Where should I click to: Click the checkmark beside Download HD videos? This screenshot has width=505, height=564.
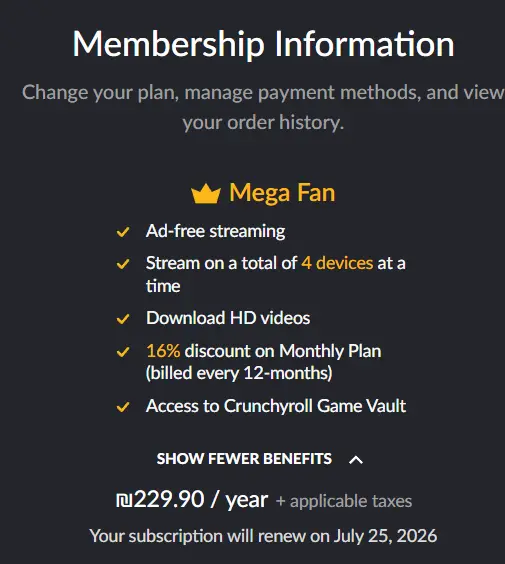[x=123, y=319]
